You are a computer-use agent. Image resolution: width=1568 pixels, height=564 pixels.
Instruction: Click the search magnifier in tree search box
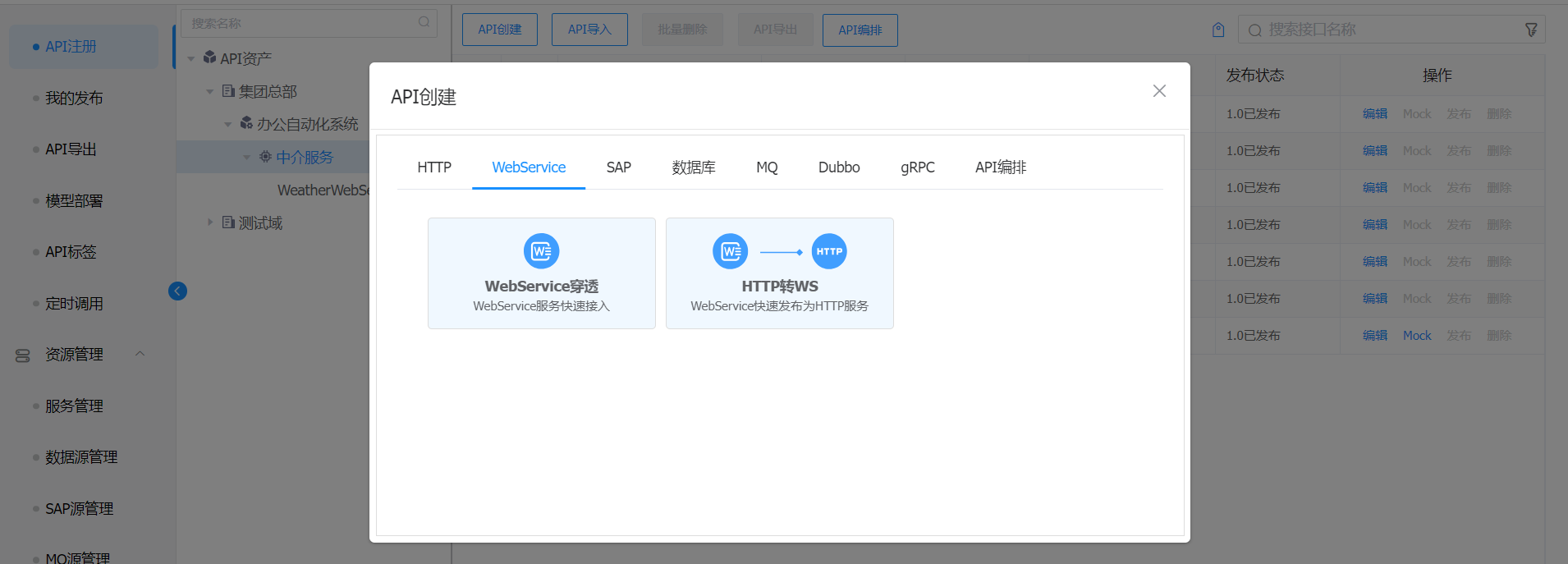[424, 22]
